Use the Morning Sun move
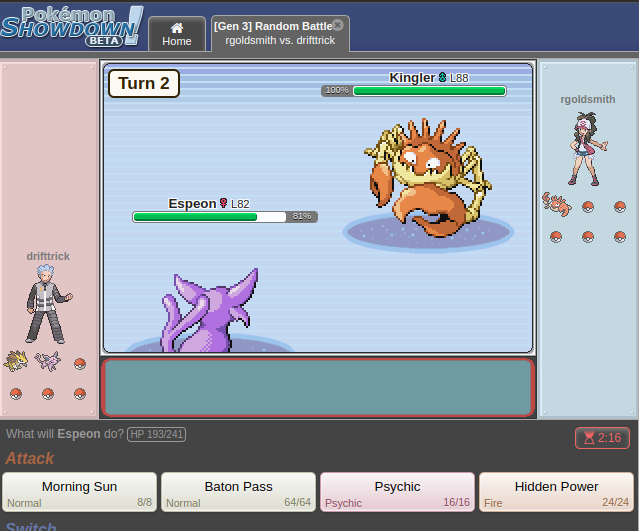The width and height of the screenshot is (639, 531). coord(79,492)
